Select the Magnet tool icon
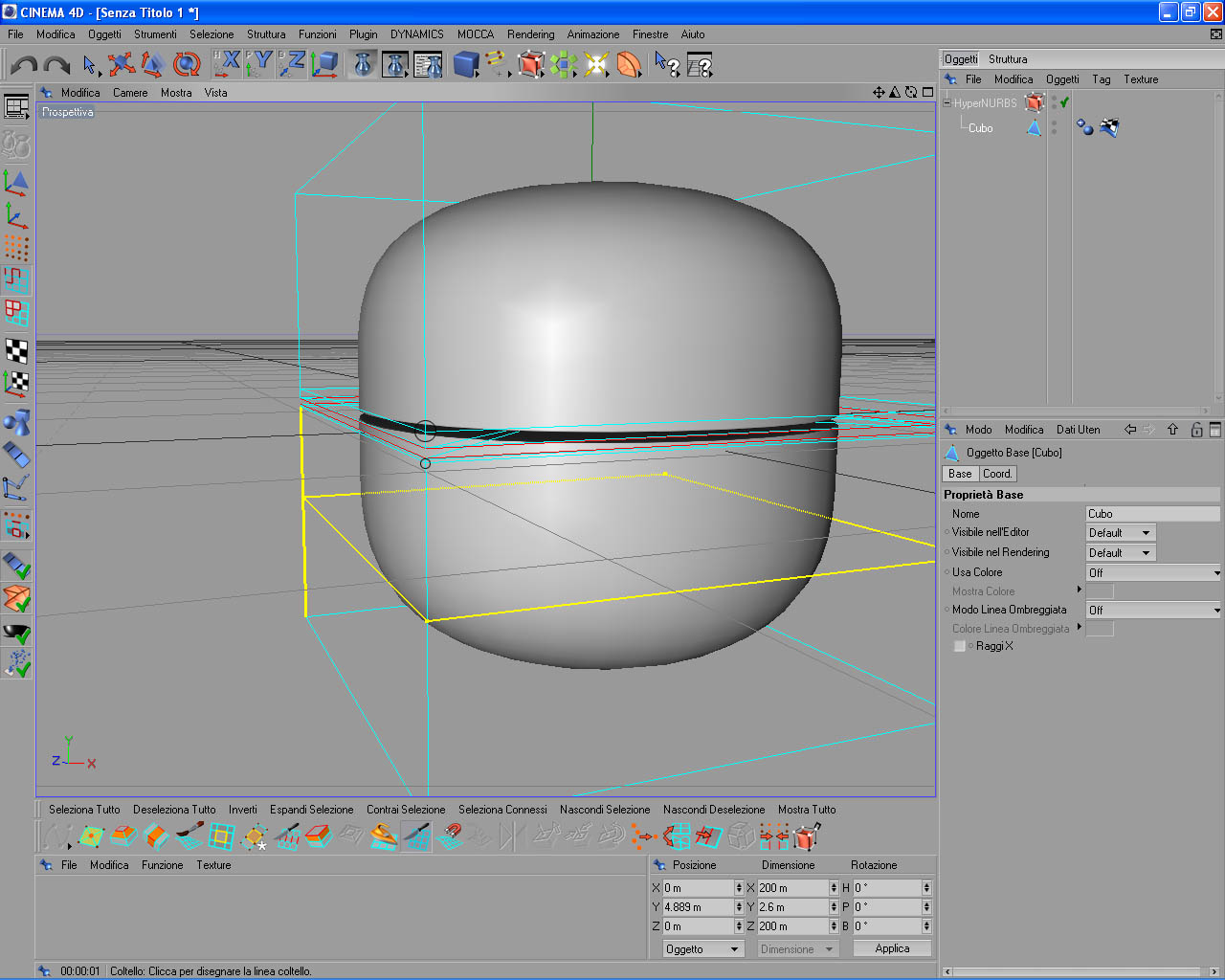 pos(449,837)
